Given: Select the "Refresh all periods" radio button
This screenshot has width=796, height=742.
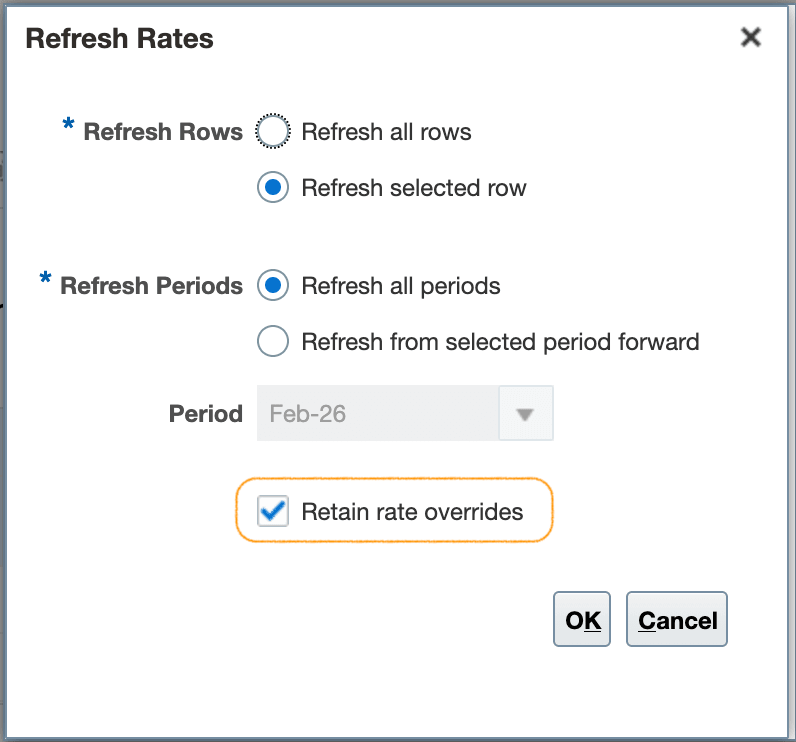Looking at the screenshot, I should tap(273, 286).
